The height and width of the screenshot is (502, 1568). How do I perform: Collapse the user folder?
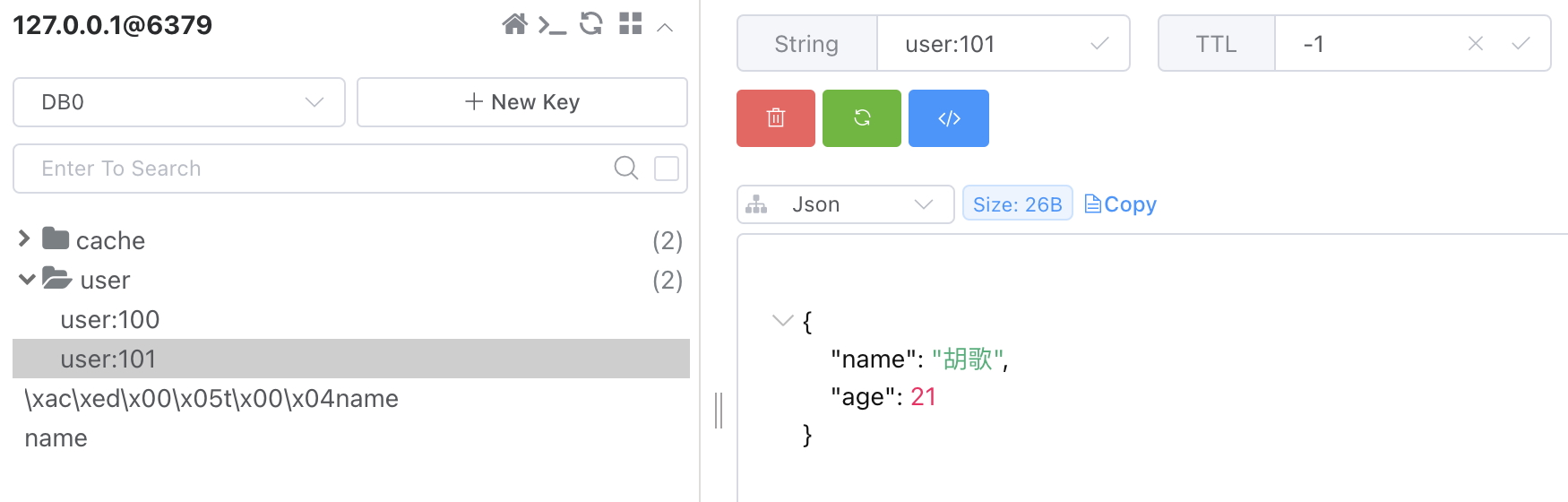[x=27, y=280]
